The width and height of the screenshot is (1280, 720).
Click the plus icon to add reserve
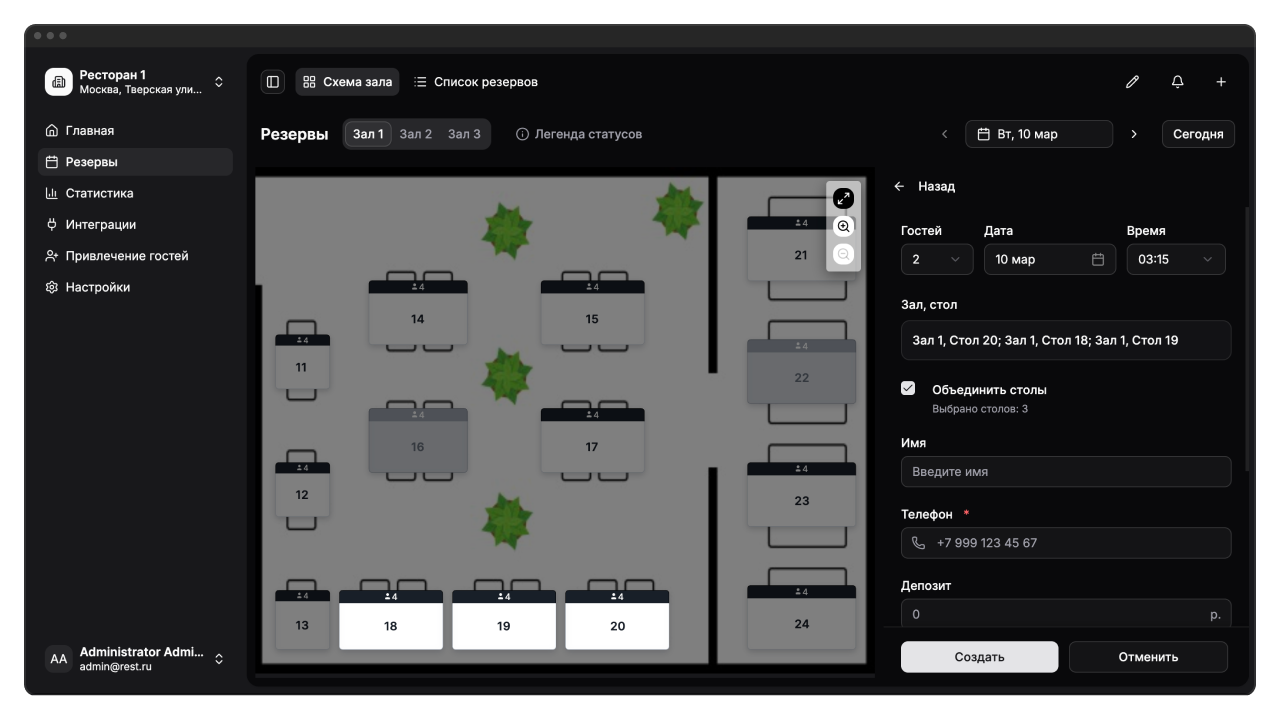1221,82
